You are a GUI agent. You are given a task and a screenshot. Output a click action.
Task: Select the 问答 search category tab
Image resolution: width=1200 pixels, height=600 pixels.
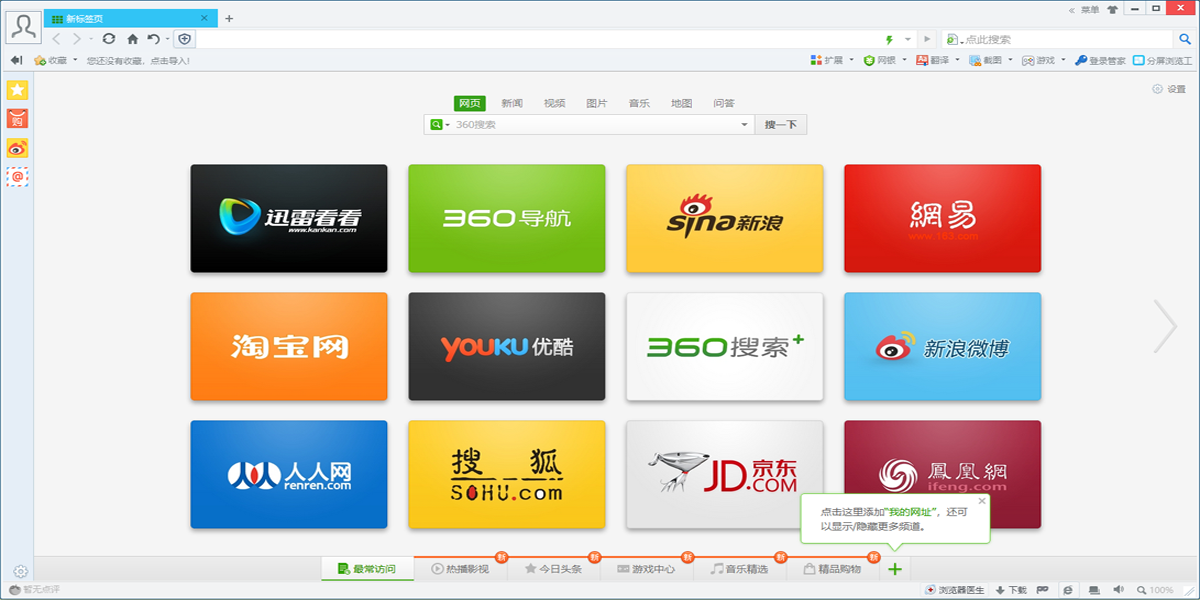724,103
